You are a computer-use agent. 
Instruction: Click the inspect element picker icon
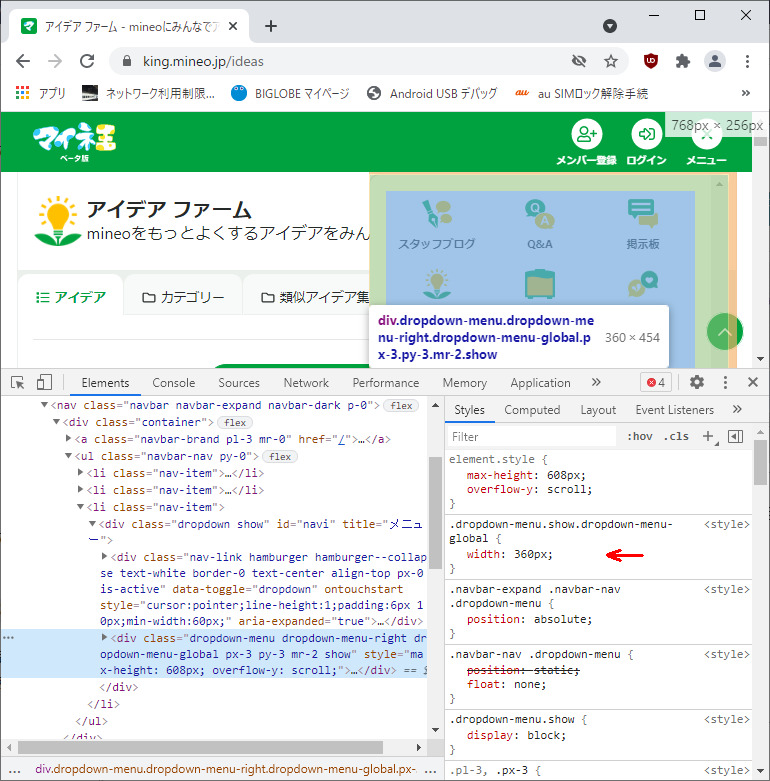tap(18, 382)
